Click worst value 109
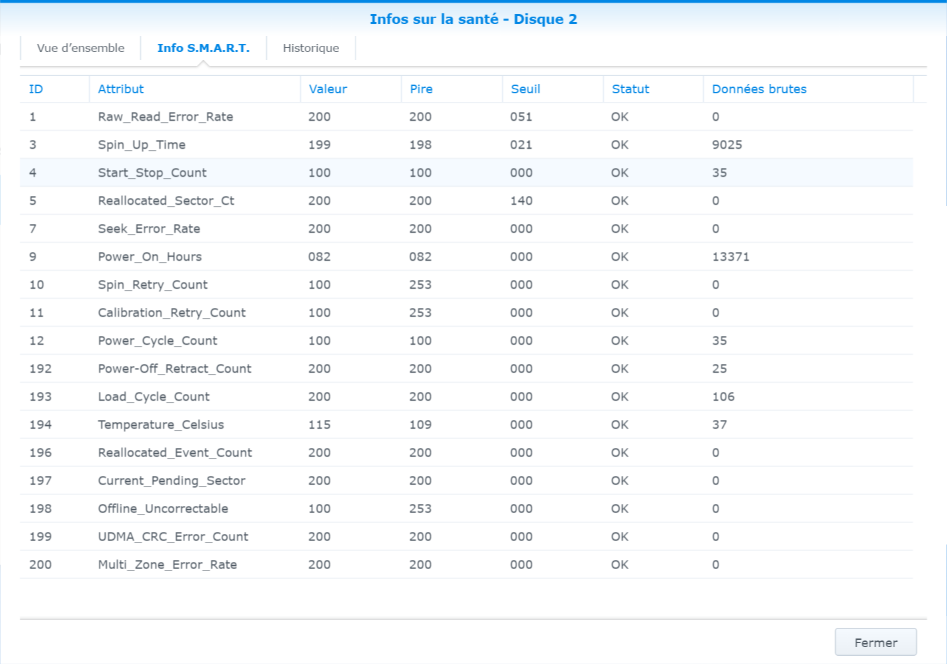 pyautogui.click(x=420, y=425)
